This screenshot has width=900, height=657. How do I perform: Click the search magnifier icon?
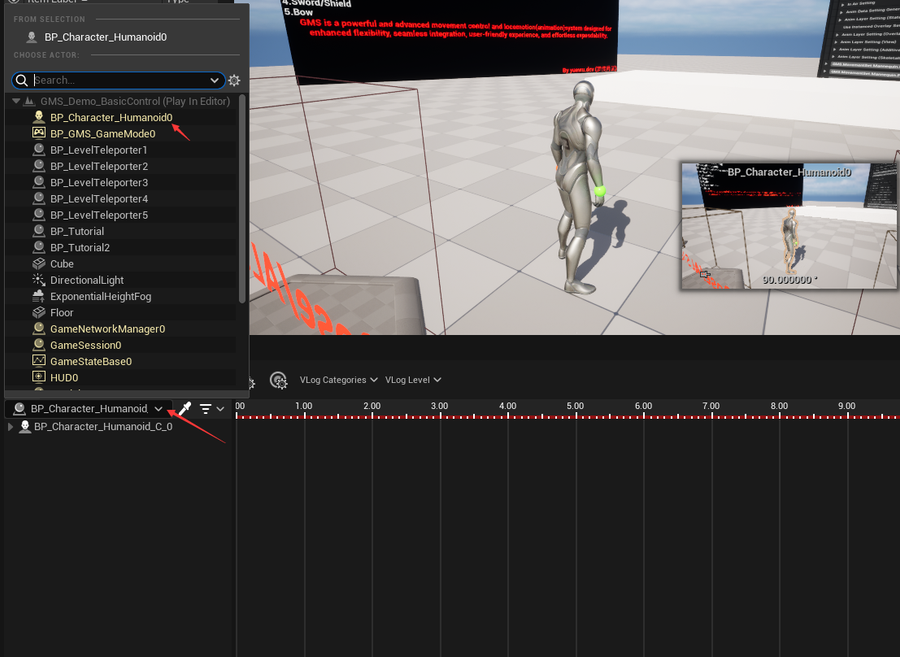[22, 80]
